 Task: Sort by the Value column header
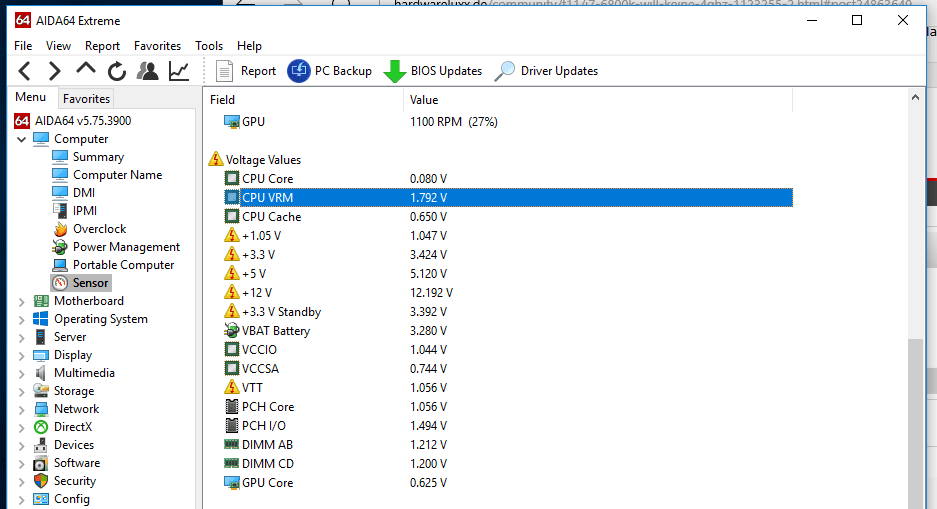click(598, 100)
